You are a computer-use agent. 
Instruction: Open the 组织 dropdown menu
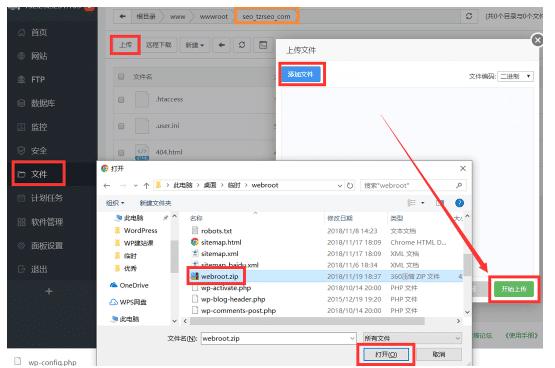115,203
